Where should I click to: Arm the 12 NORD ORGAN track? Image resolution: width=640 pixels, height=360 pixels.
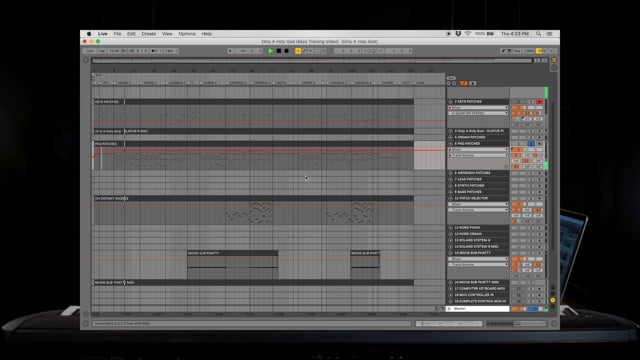[540, 234]
